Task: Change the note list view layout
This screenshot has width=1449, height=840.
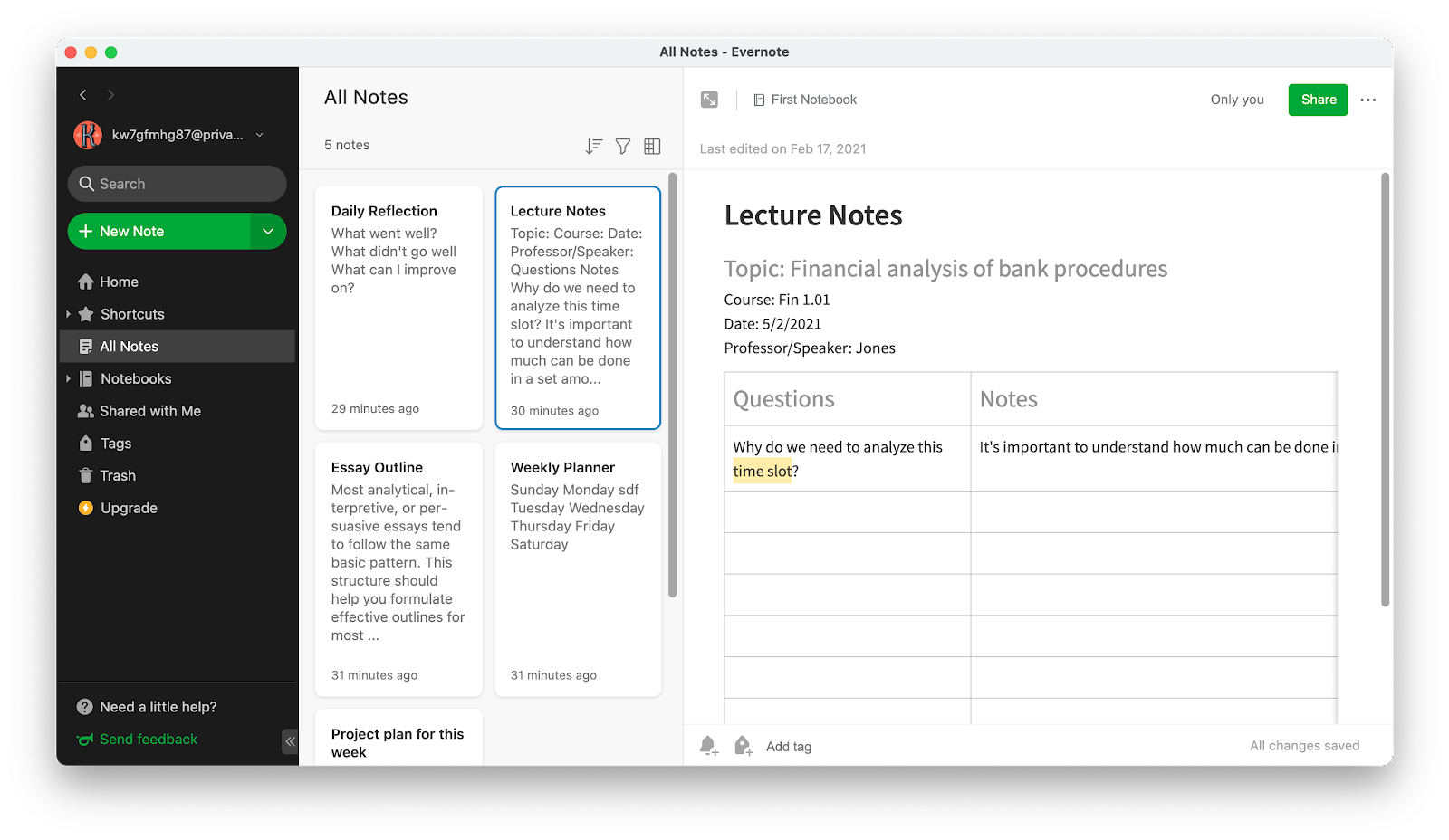Action: (x=652, y=147)
